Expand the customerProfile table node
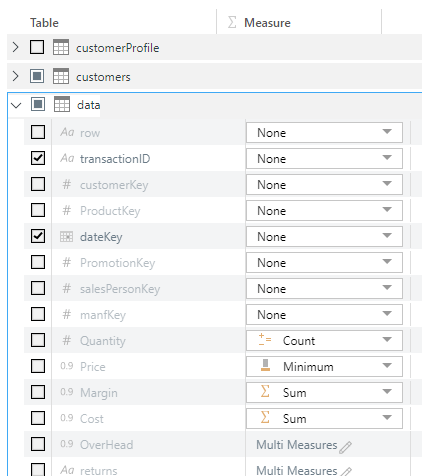 15,47
